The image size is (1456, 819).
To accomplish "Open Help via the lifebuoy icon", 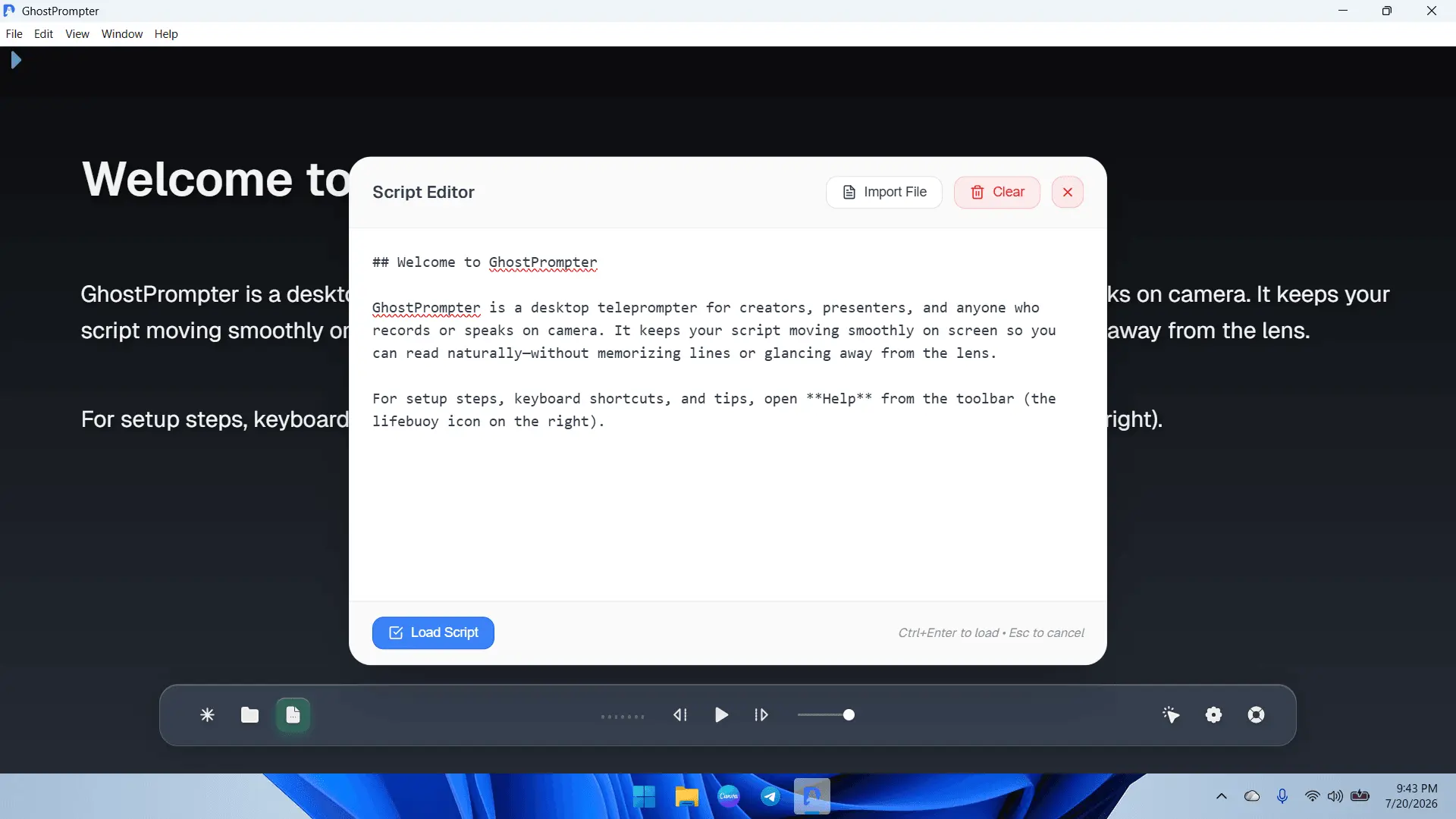I will [1256, 715].
